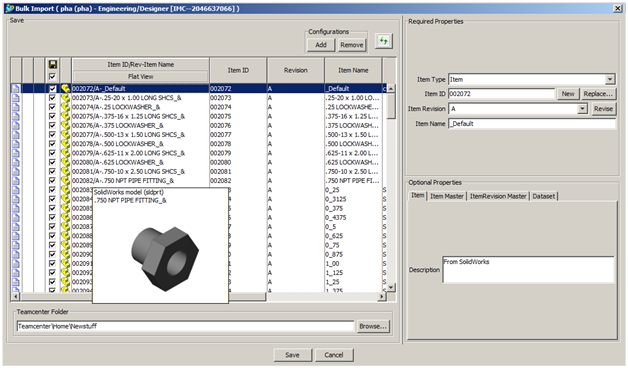Click the Bulk Import window title icon

(10, 8)
